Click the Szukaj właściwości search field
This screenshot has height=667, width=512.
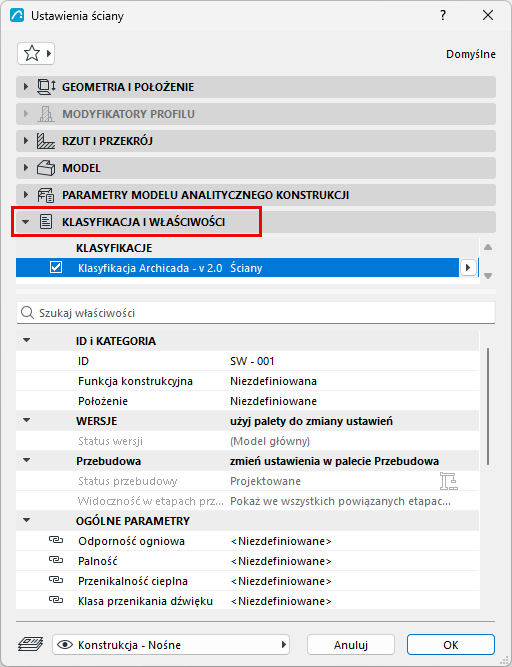(x=256, y=313)
